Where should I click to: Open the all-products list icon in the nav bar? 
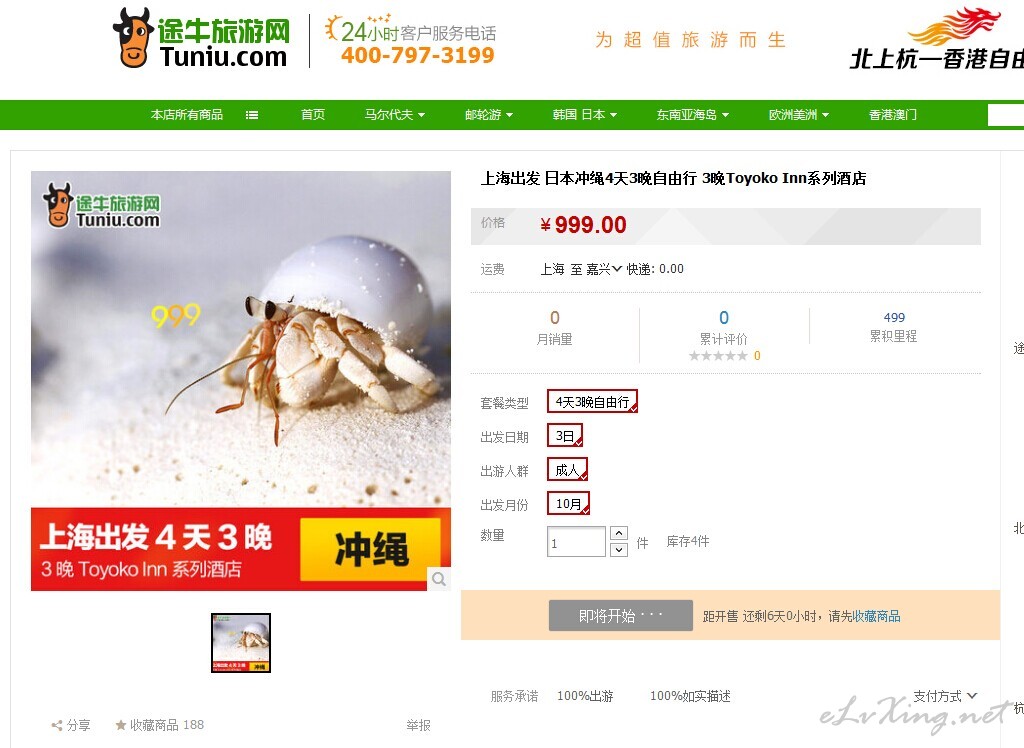(x=251, y=115)
